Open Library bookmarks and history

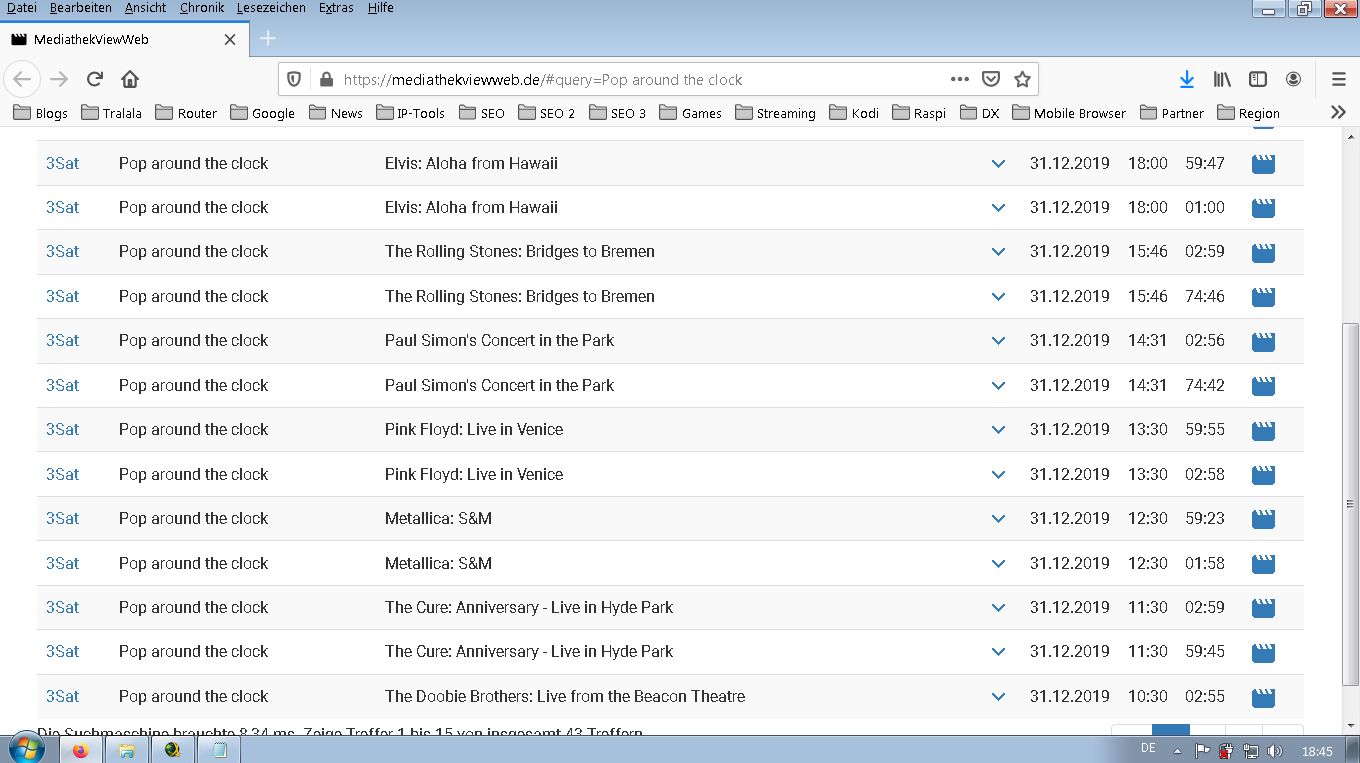tap(1222, 79)
